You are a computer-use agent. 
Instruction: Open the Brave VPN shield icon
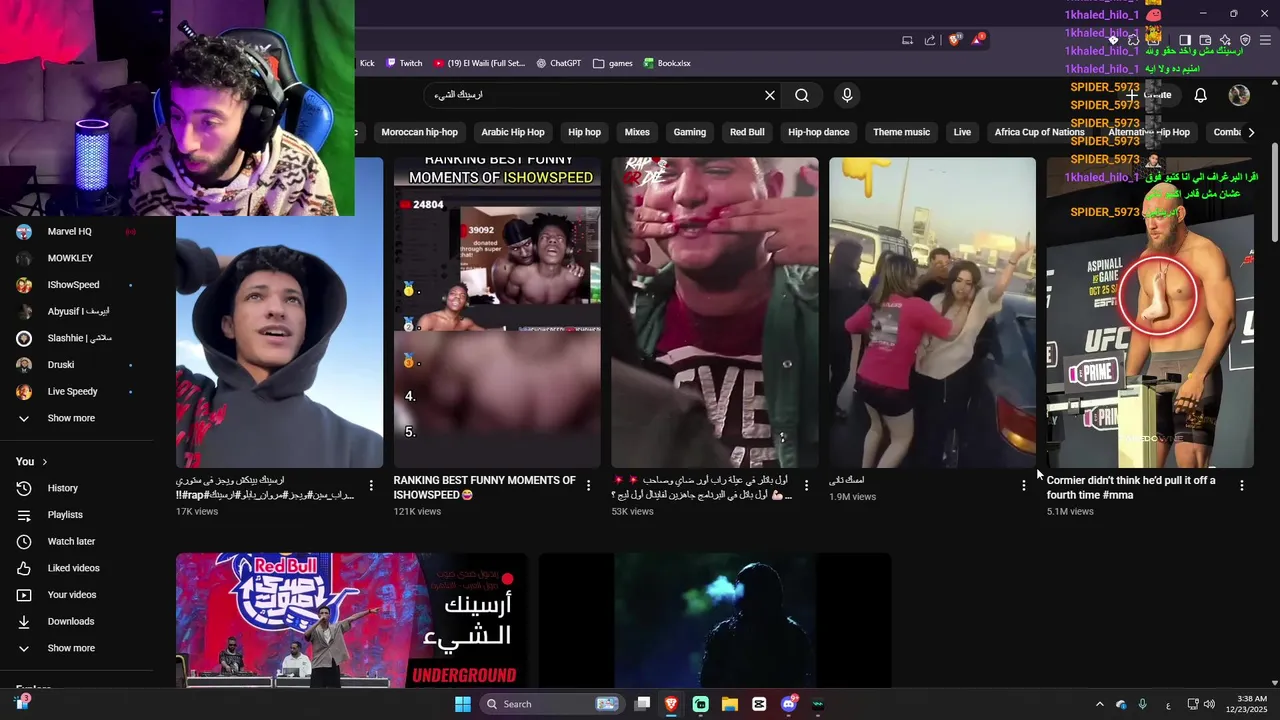pyautogui.click(x=1245, y=40)
